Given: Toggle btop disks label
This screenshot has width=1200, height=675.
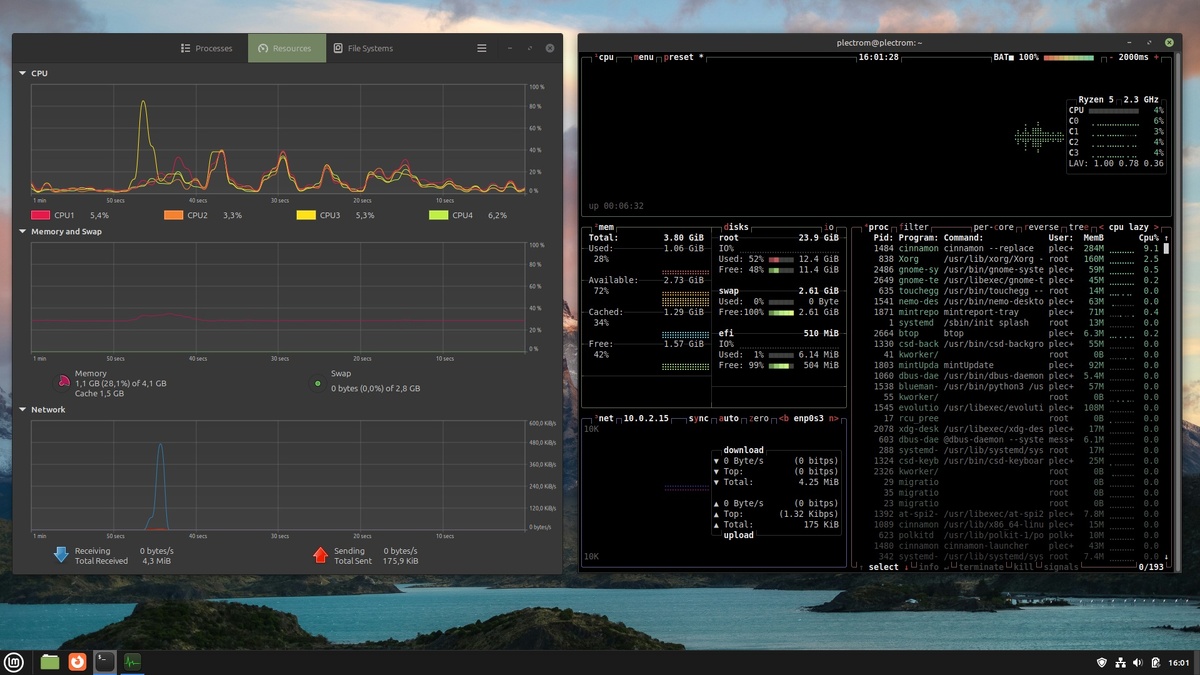Looking at the screenshot, I should (737, 227).
